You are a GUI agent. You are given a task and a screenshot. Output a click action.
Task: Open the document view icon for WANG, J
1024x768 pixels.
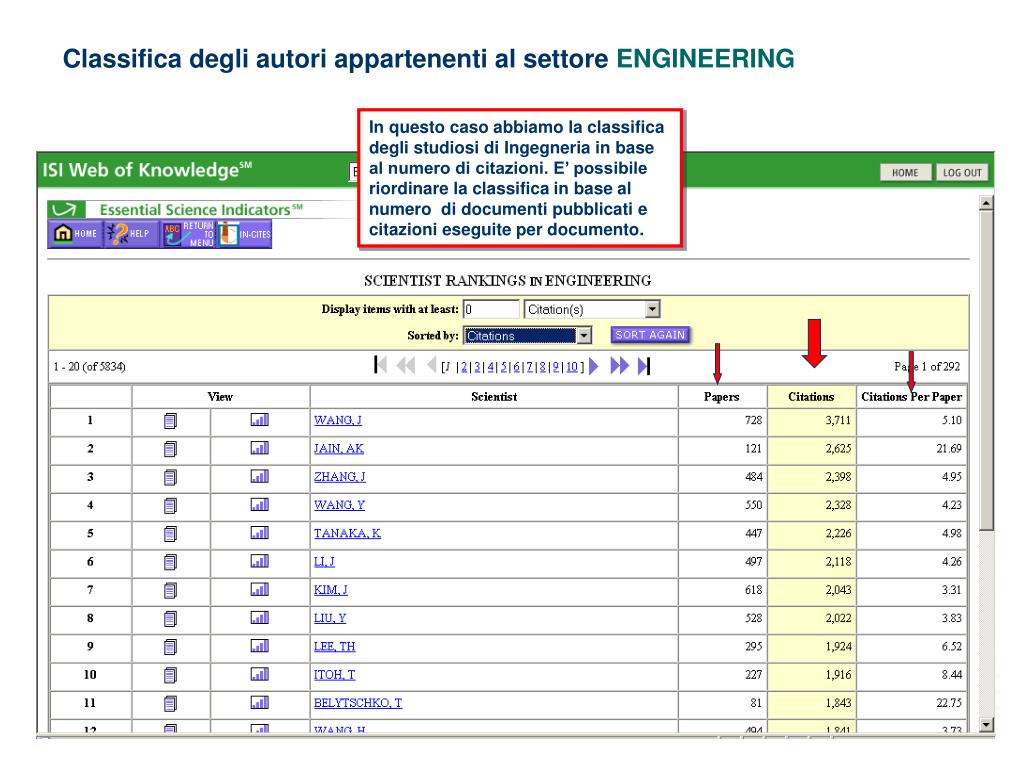[x=170, y=421]
